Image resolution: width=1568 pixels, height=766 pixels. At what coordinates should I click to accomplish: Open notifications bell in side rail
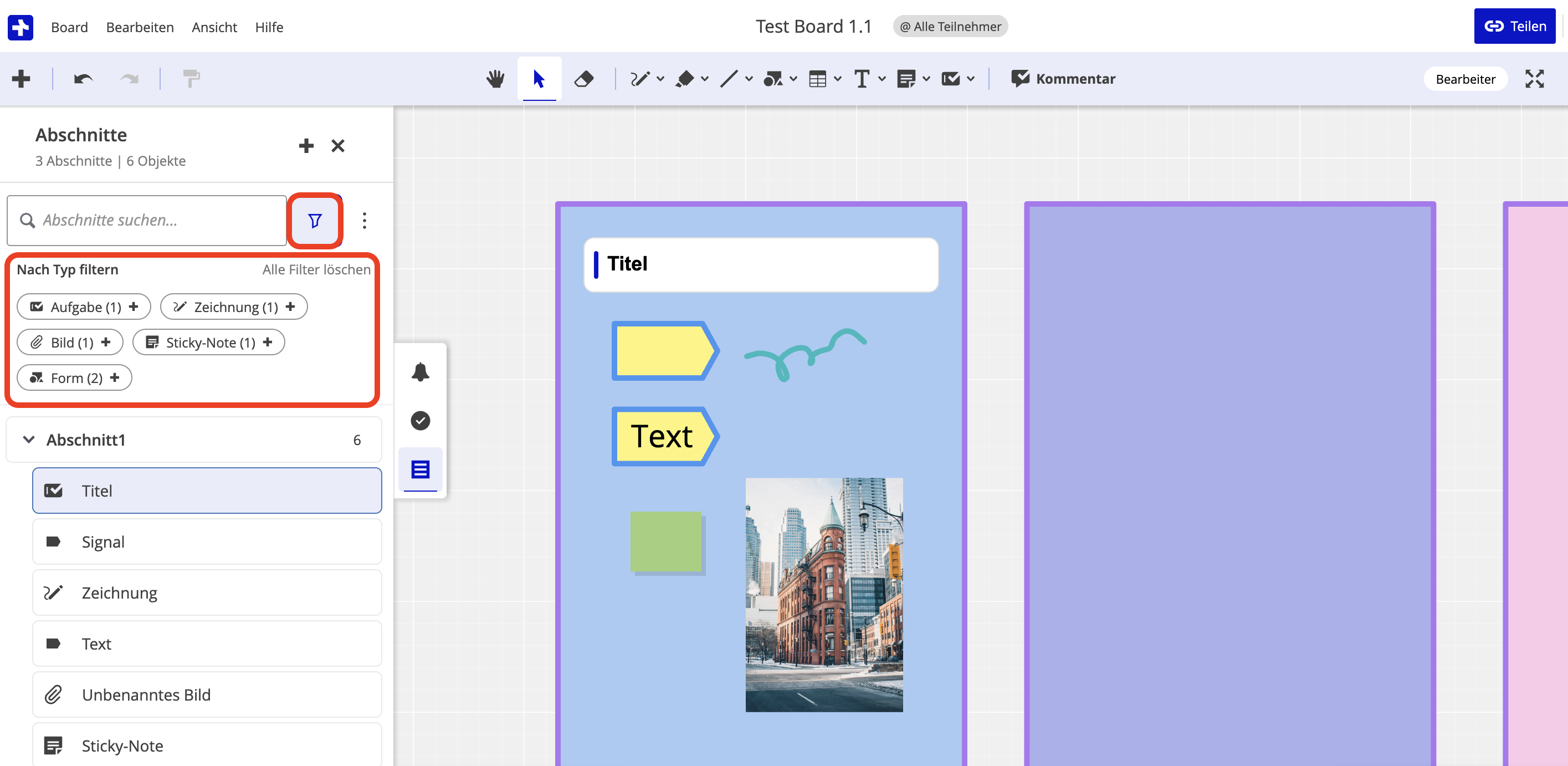click(x=420, y=371)
